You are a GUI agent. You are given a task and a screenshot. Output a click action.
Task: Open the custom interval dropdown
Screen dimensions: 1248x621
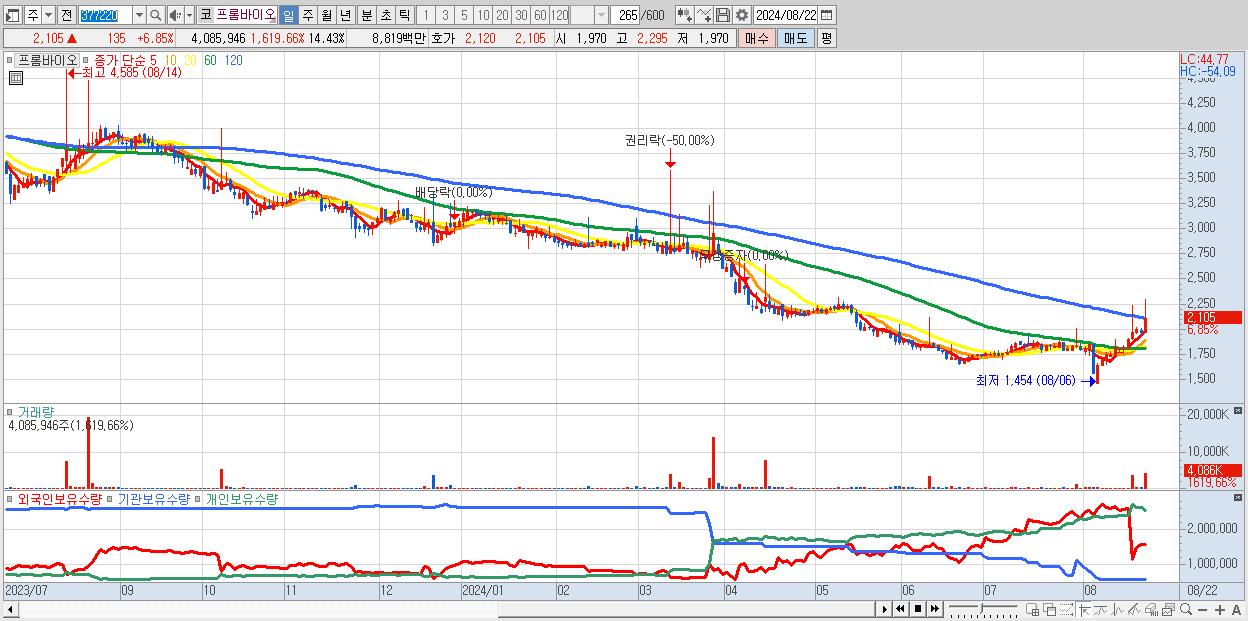pyautogui.click(x=601, y=15)
